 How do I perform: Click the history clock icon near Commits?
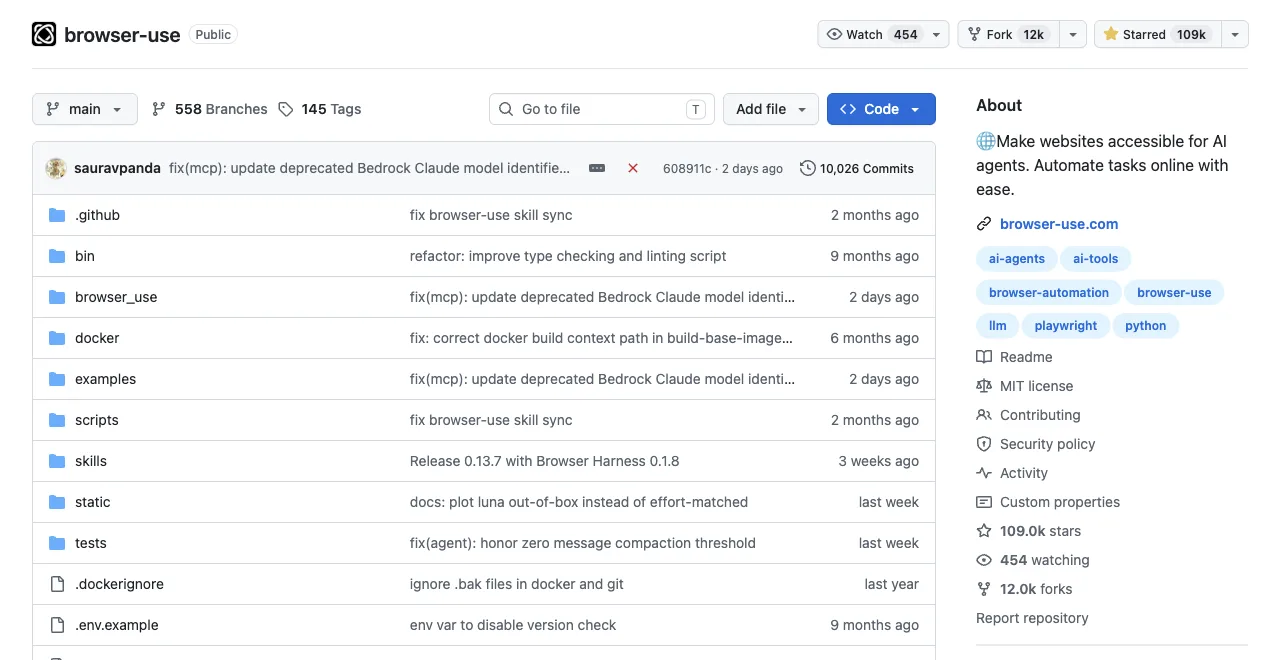[808, 168]
